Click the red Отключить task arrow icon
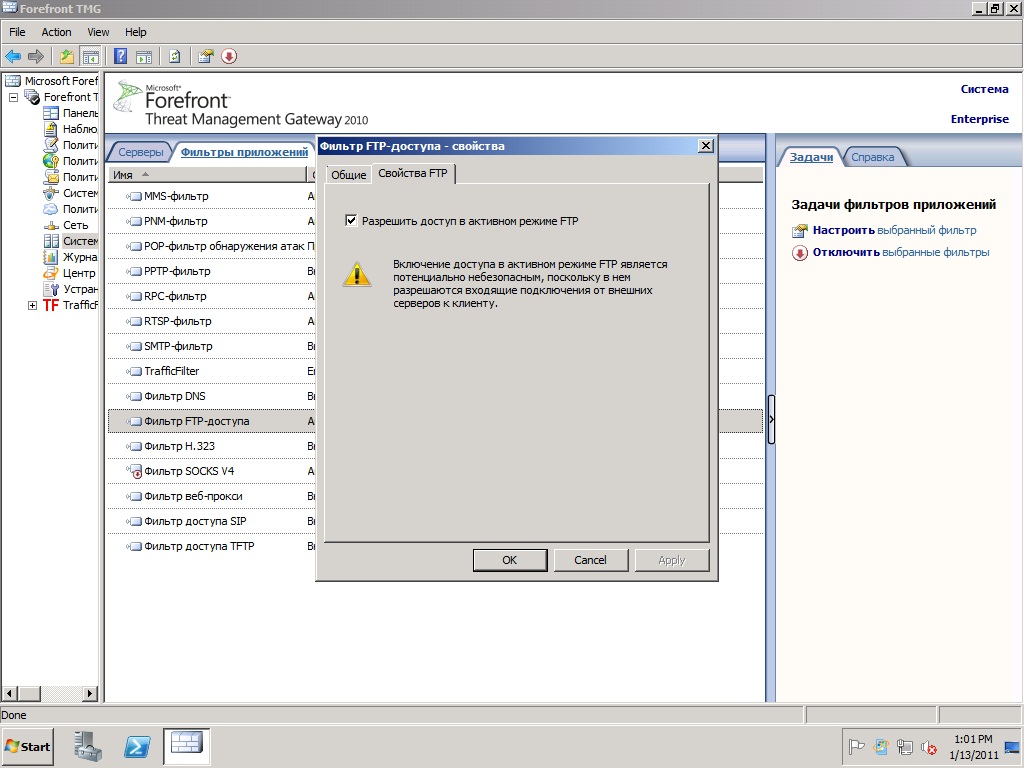 coord(800,253)
